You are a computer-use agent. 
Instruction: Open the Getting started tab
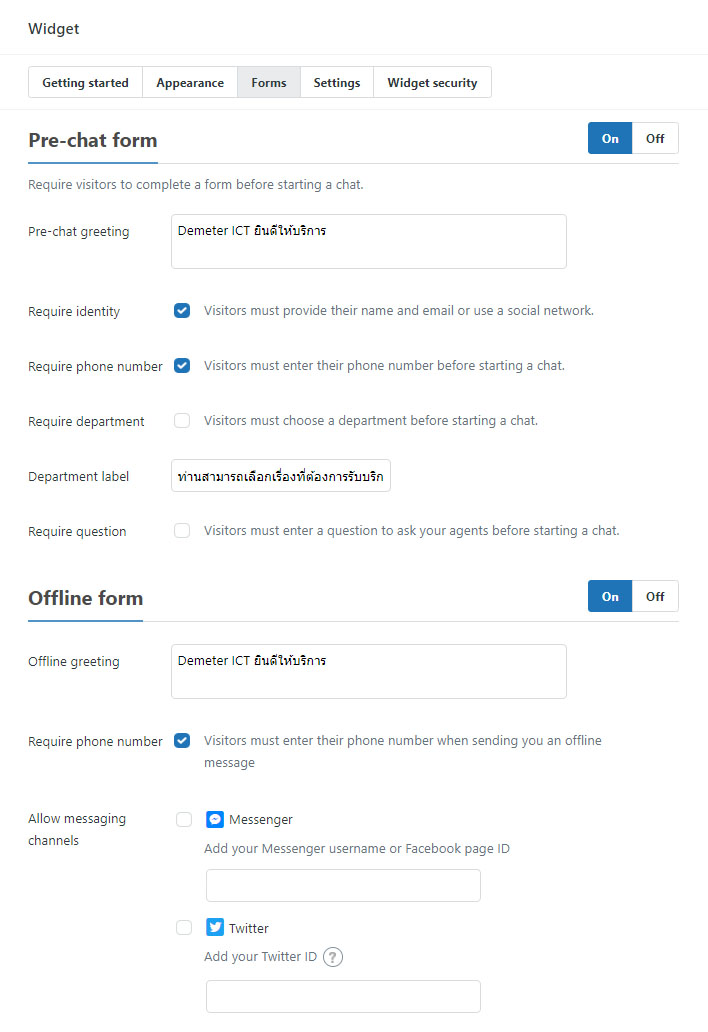pos(85,82)
